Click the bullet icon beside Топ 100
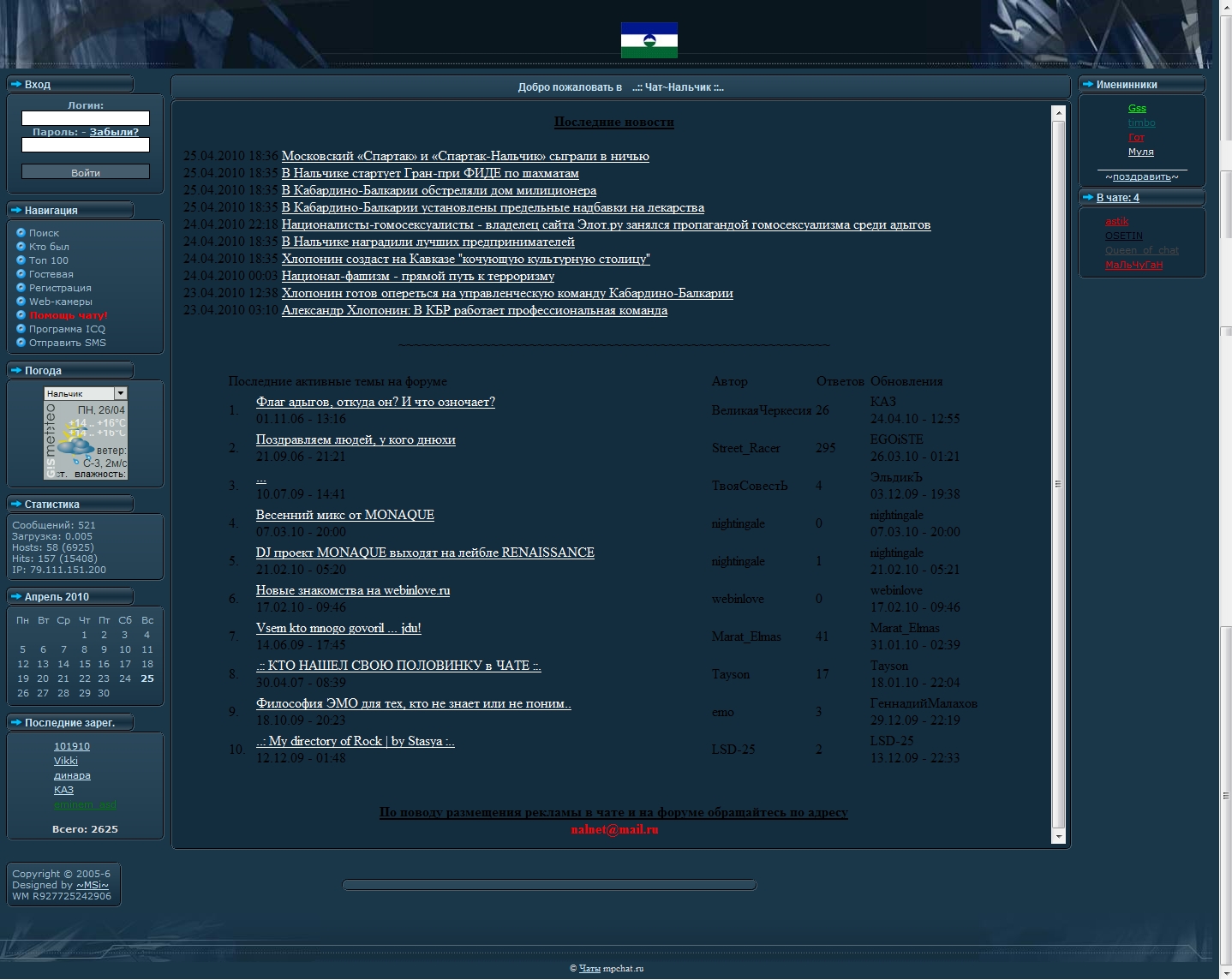The image size is (1232, 980). [x=21, y=260]
